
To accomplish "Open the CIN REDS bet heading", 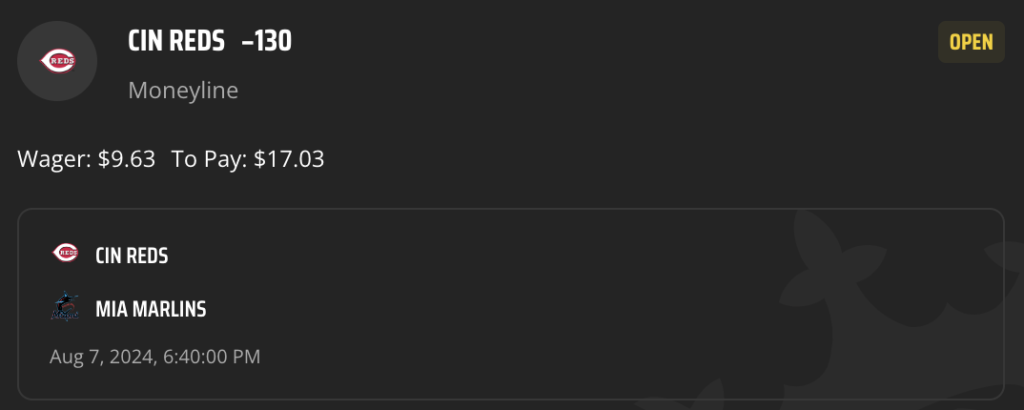I will (176, 42).
